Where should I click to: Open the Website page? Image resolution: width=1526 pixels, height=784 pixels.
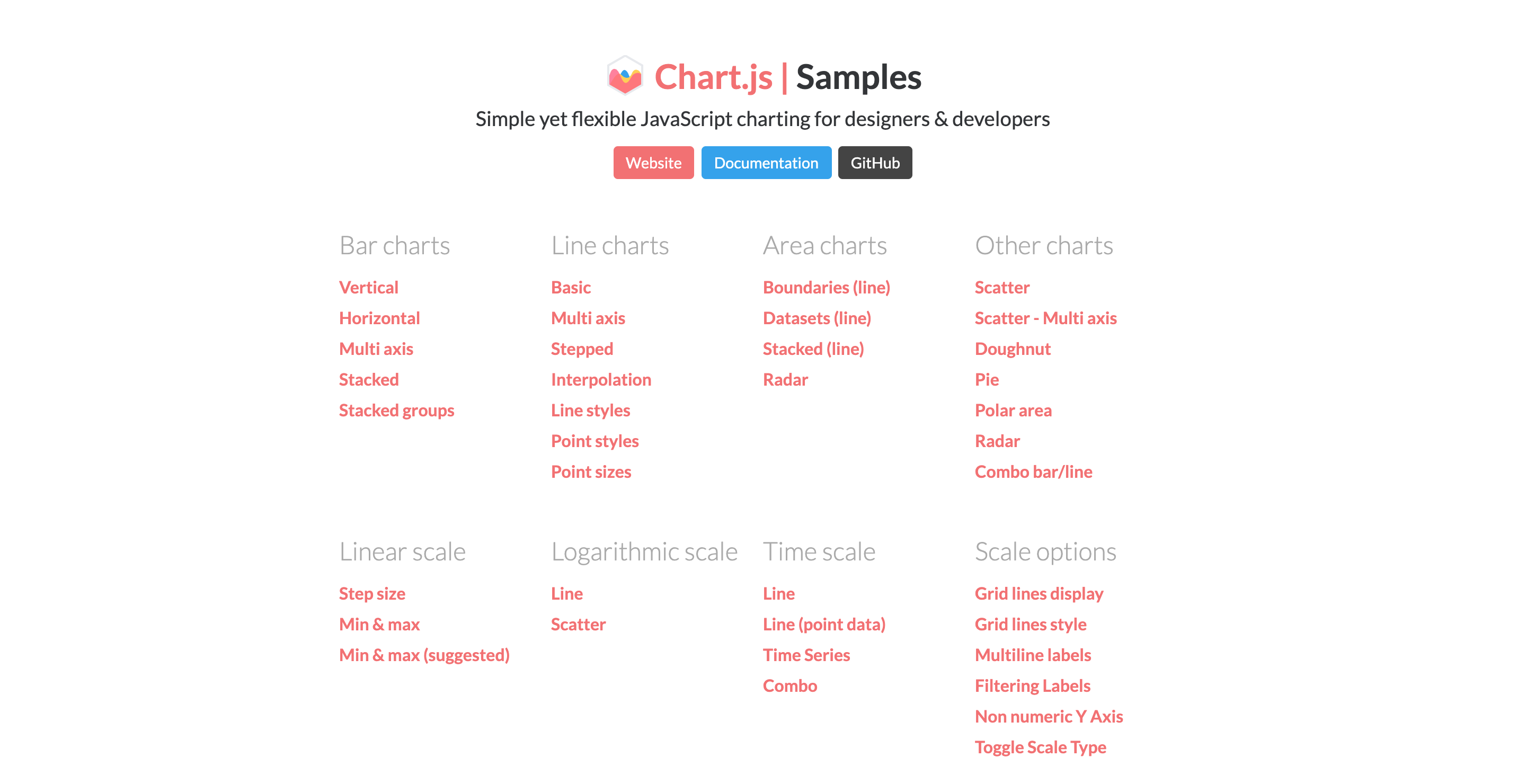click(653, 162)
